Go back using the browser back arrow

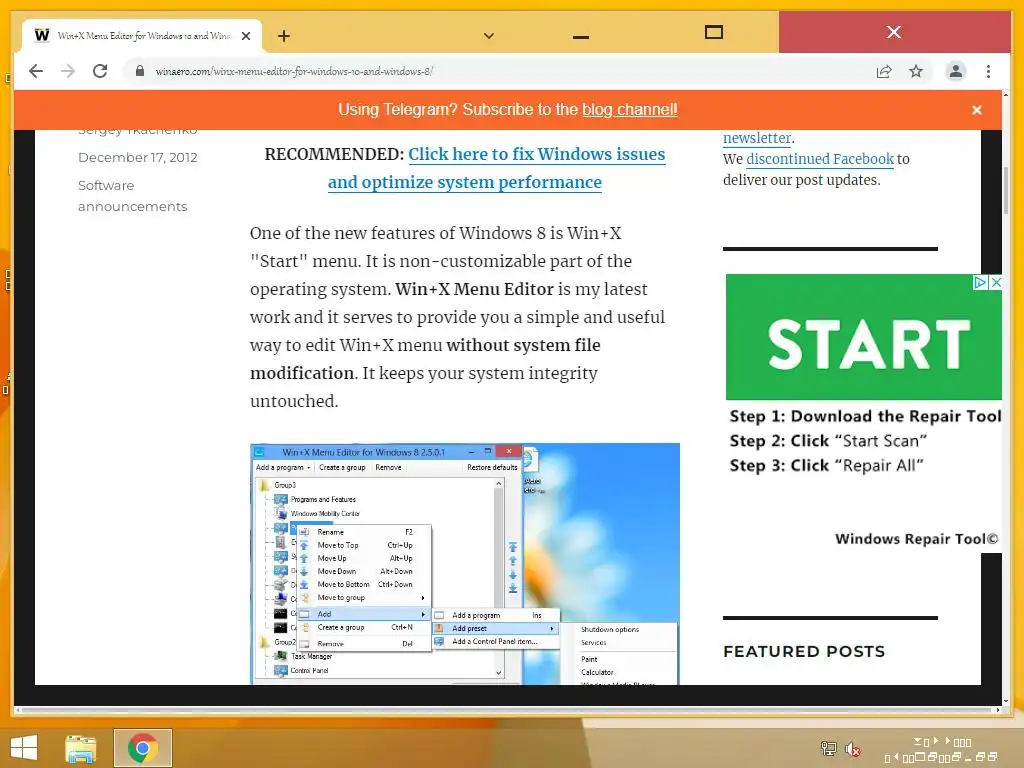[x=36, y=71]
